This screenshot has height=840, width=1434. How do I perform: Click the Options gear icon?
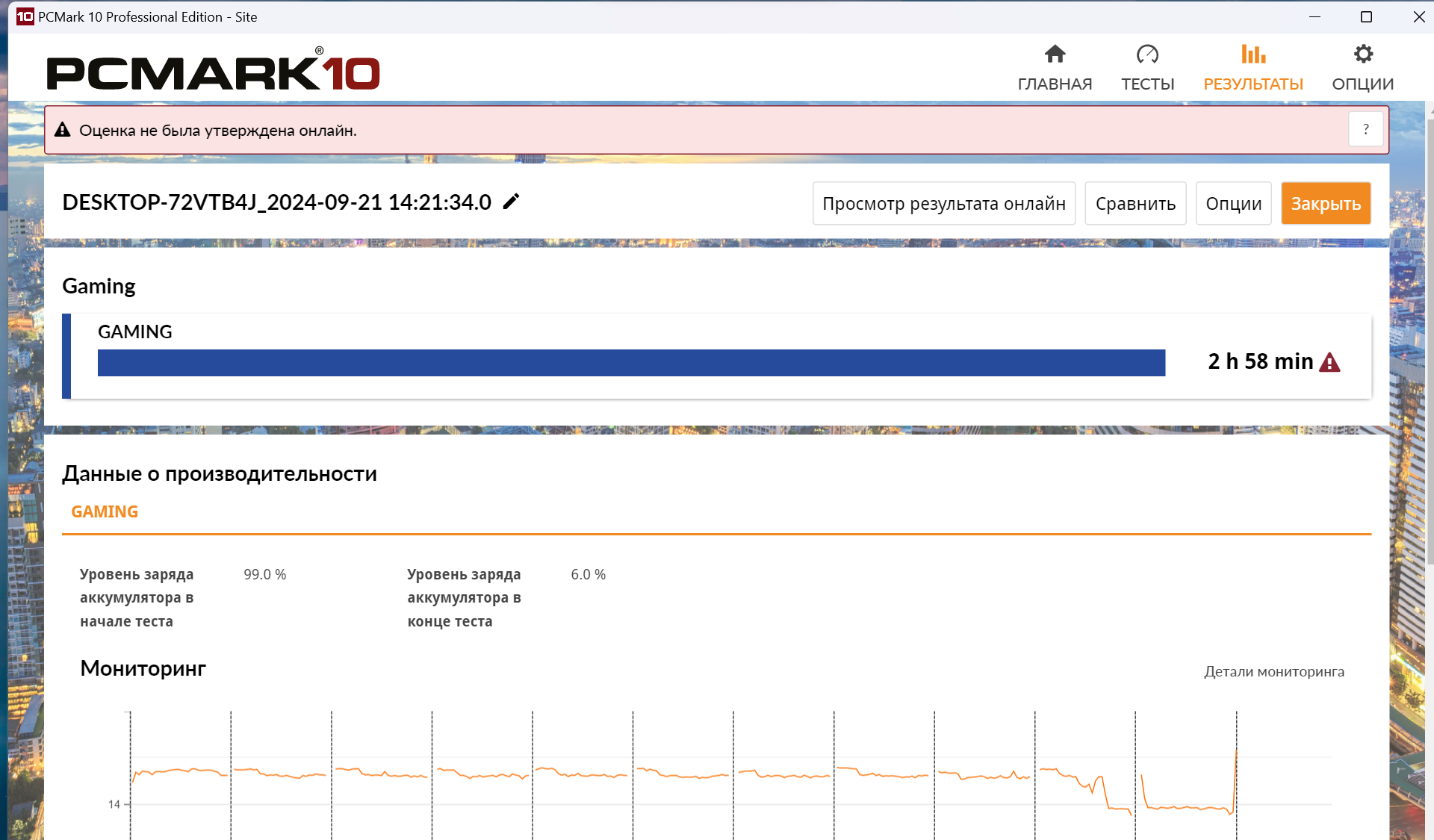(1363, 55)
